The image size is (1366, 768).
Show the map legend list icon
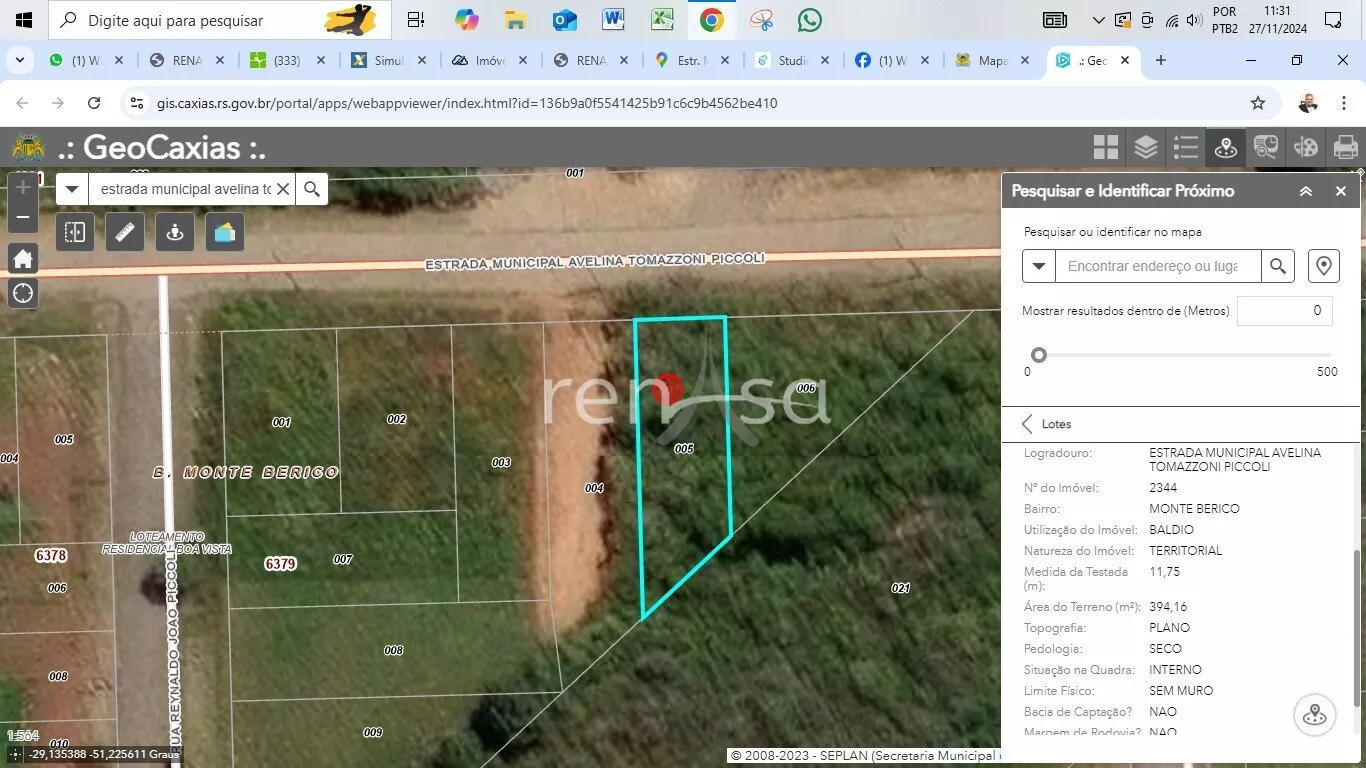1186,148
